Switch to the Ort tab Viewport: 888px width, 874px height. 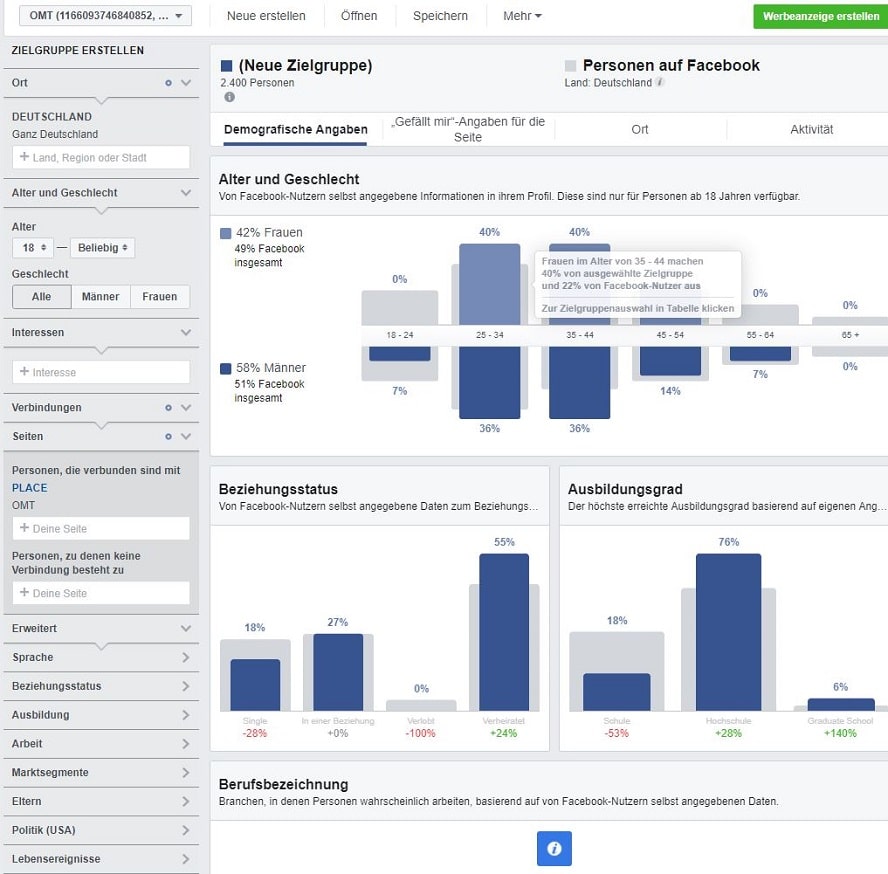[x=640, y=130]
